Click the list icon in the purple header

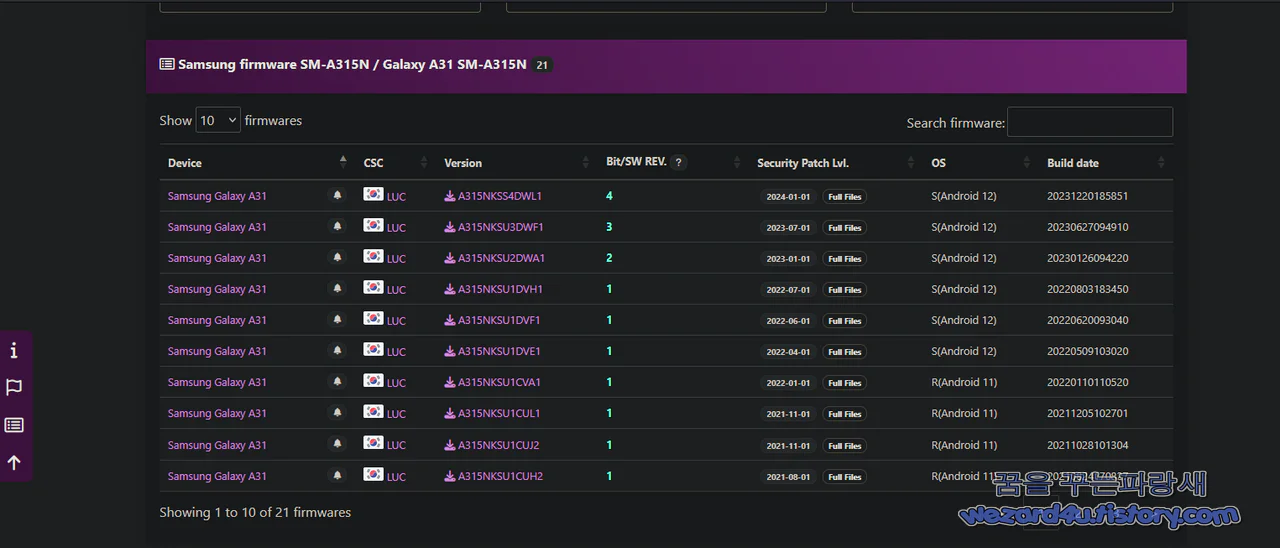coord(167,64)
